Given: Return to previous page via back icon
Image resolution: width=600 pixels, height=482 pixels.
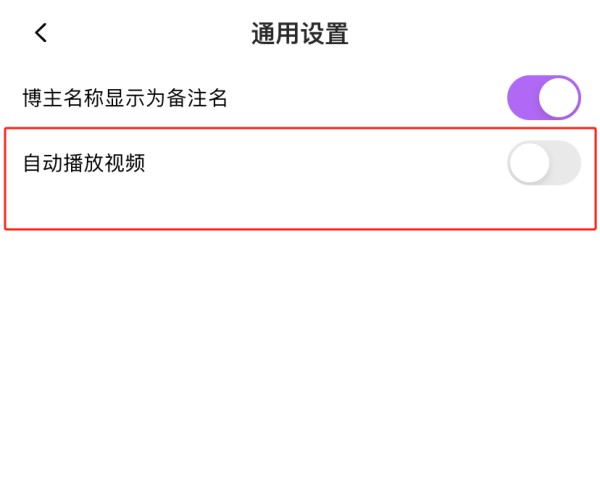Looking at the screenshot, I should (41, 33).
